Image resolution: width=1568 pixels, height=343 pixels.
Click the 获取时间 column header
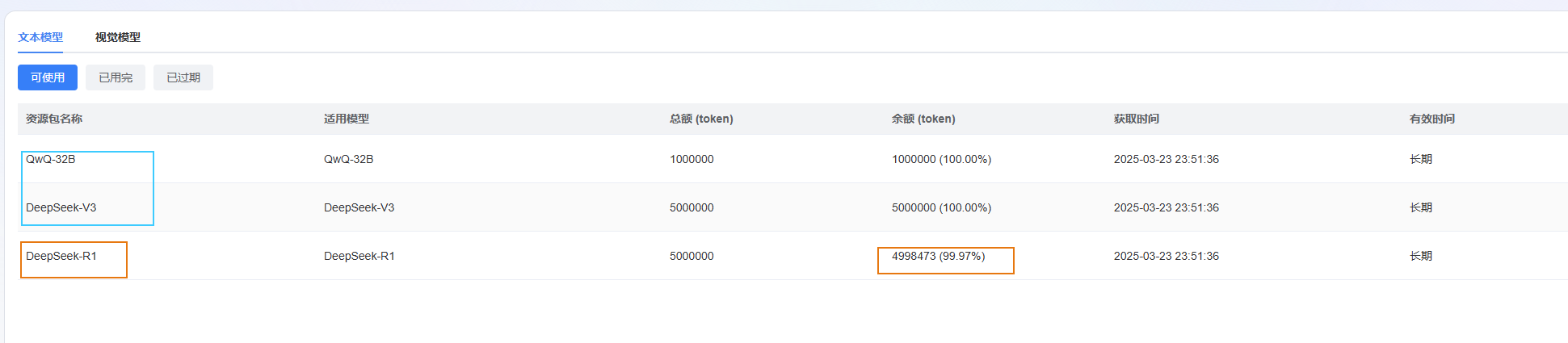coord(1137,119)
